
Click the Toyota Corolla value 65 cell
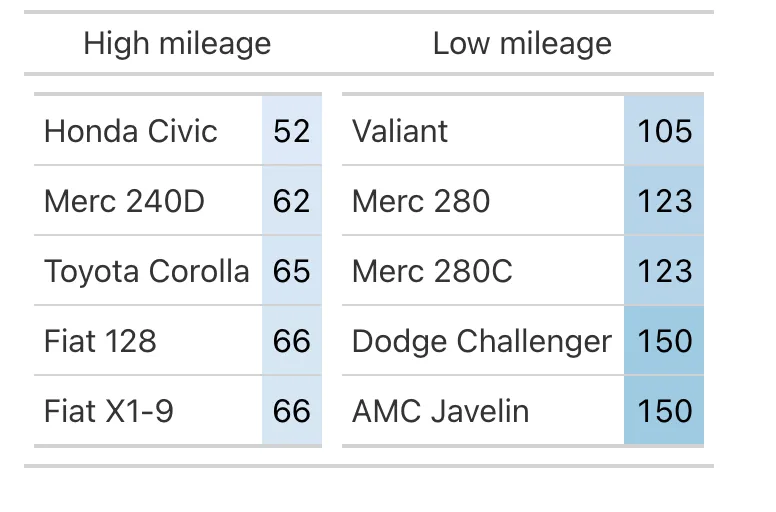point(292,271)
